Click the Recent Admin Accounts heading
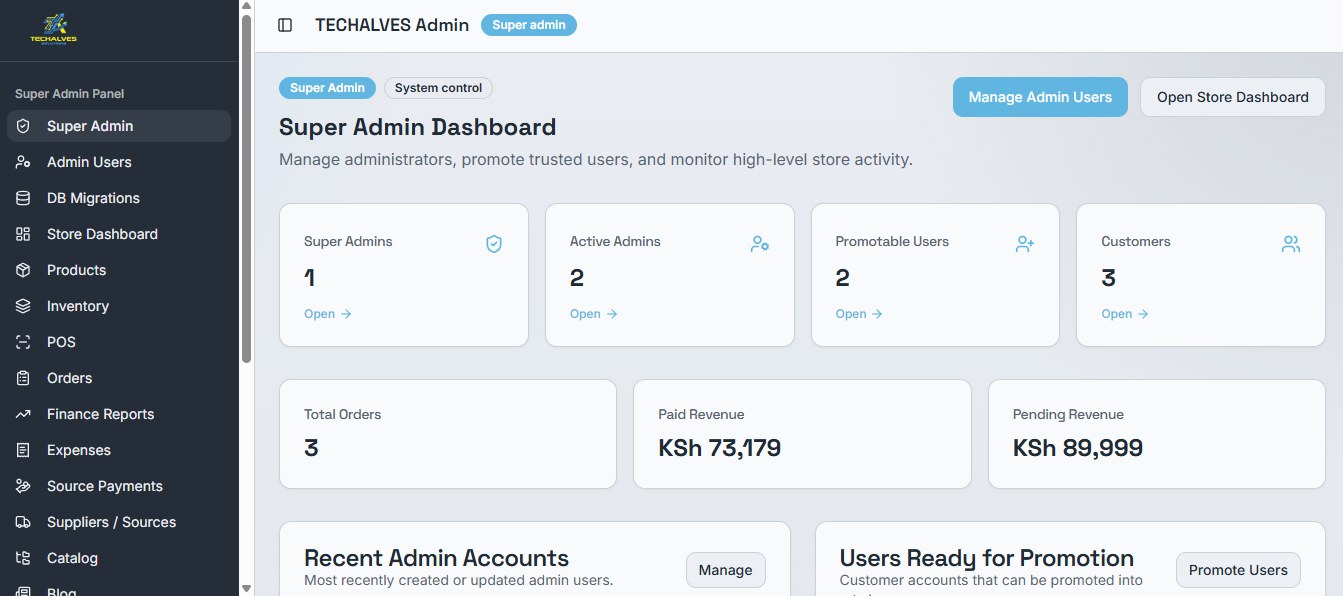 tap(436, 558)
